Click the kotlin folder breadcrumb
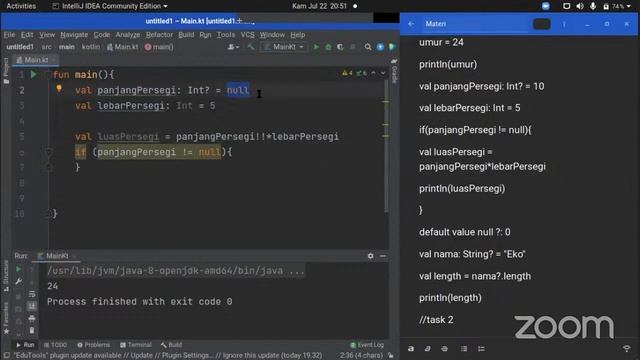 pos(91,47)
